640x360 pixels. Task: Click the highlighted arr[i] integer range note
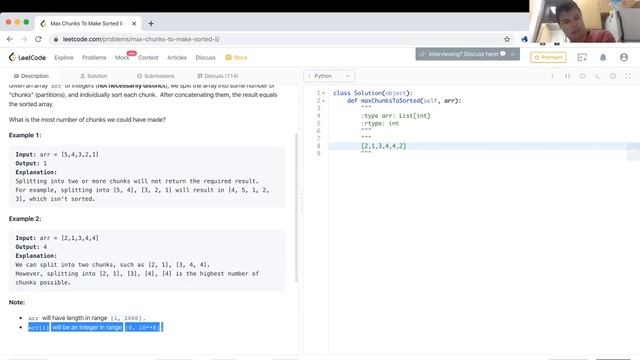[x=96, y=327]
